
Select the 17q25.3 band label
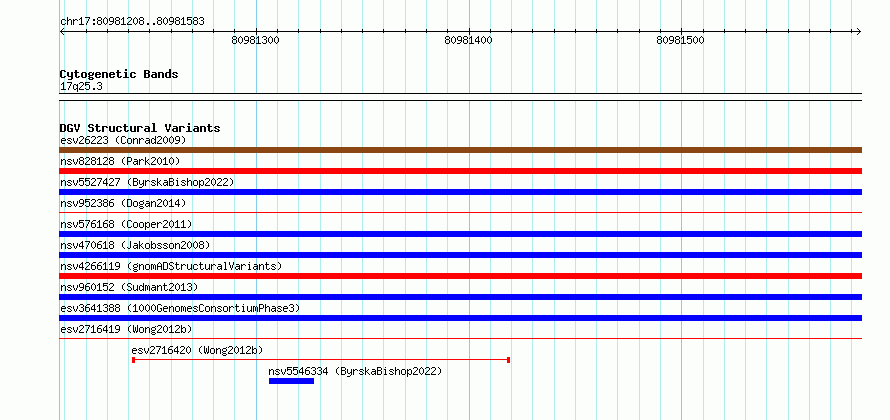(81, 87)
